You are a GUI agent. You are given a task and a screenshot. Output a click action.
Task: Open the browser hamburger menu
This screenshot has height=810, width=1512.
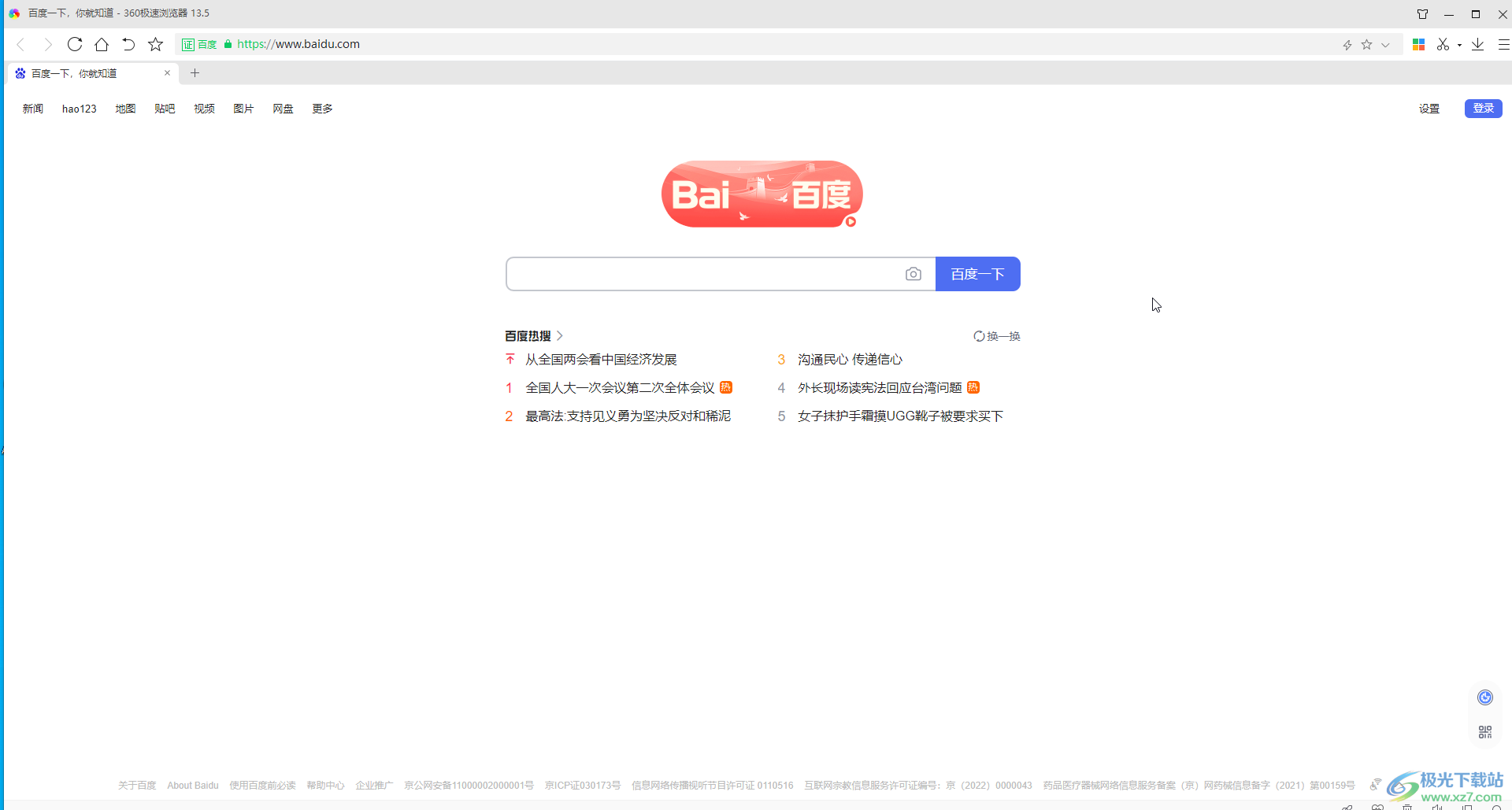click(1505, 44)
